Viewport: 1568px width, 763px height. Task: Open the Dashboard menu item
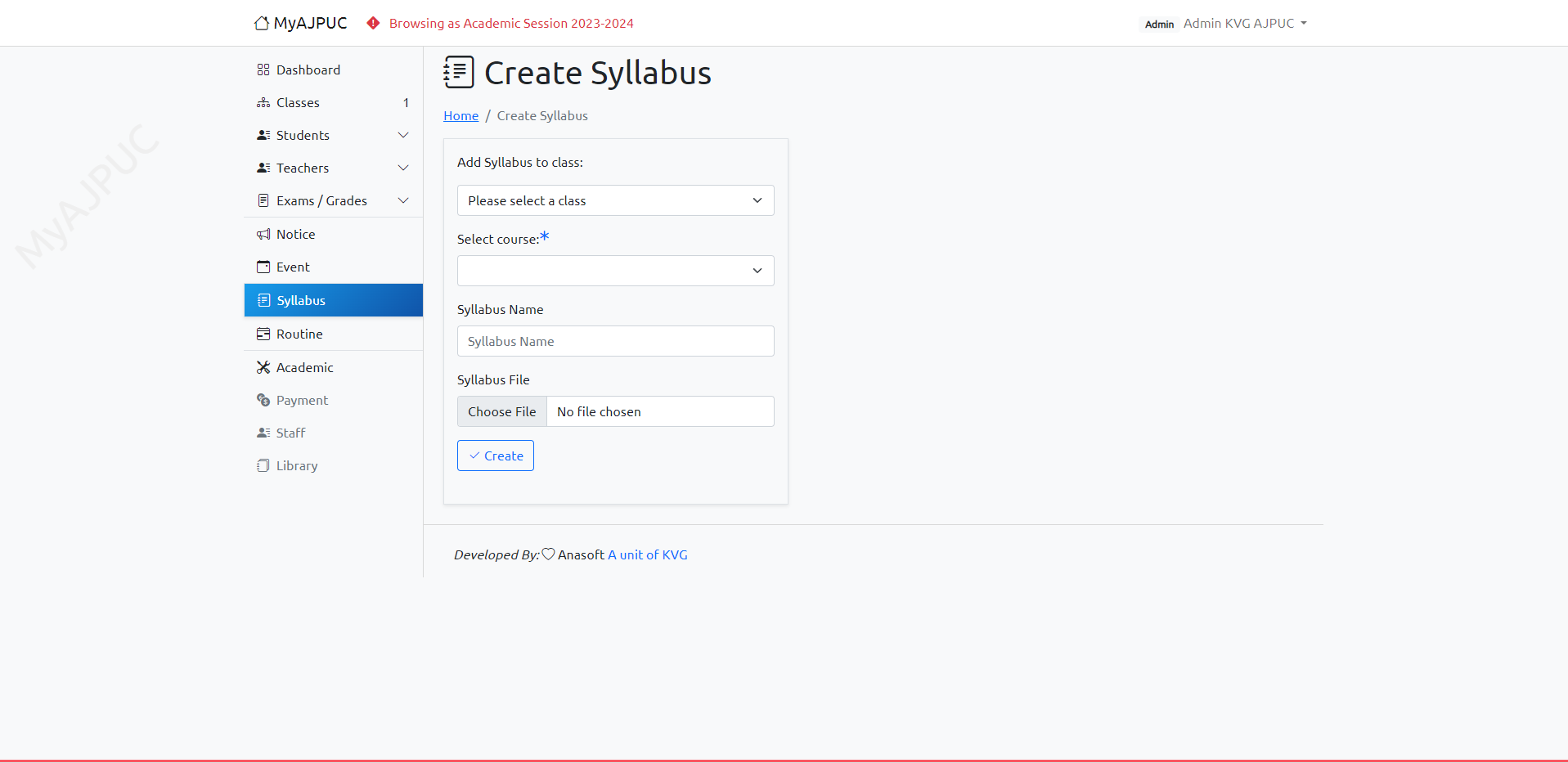(334, 70)
